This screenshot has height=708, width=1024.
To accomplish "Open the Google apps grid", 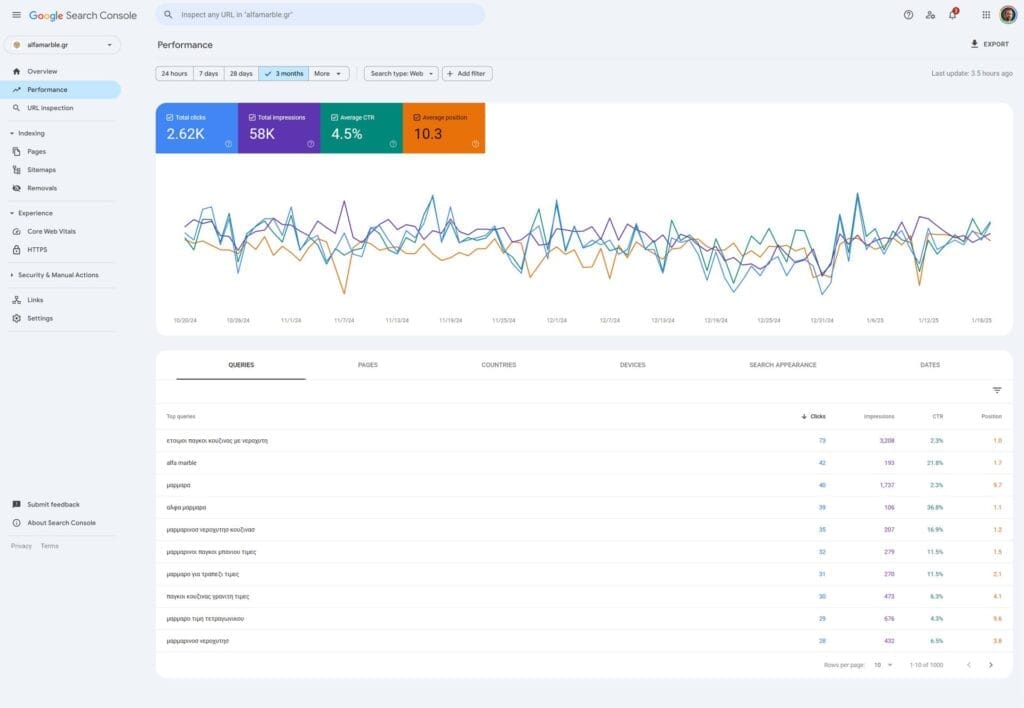I will tap(986, 15).
